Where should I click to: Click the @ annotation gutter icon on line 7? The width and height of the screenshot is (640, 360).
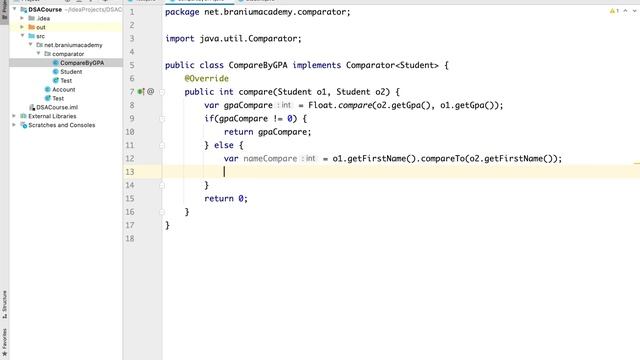coord(151,91)
